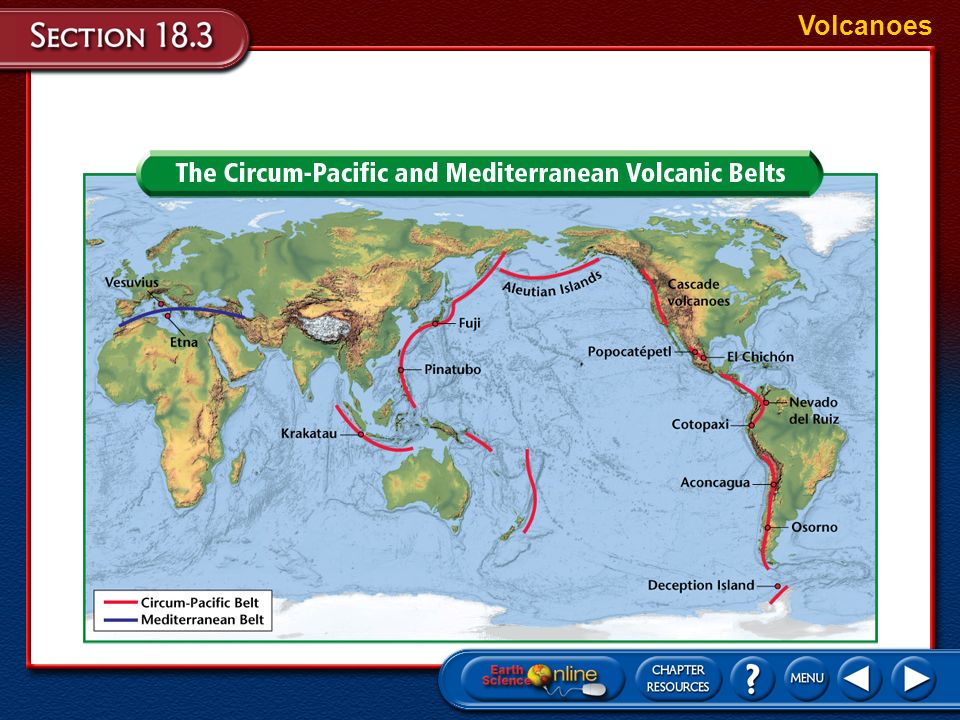Click the Etna volcano marker dot
Viewport: 960px width, 720px height.
(x=167, y=316)
